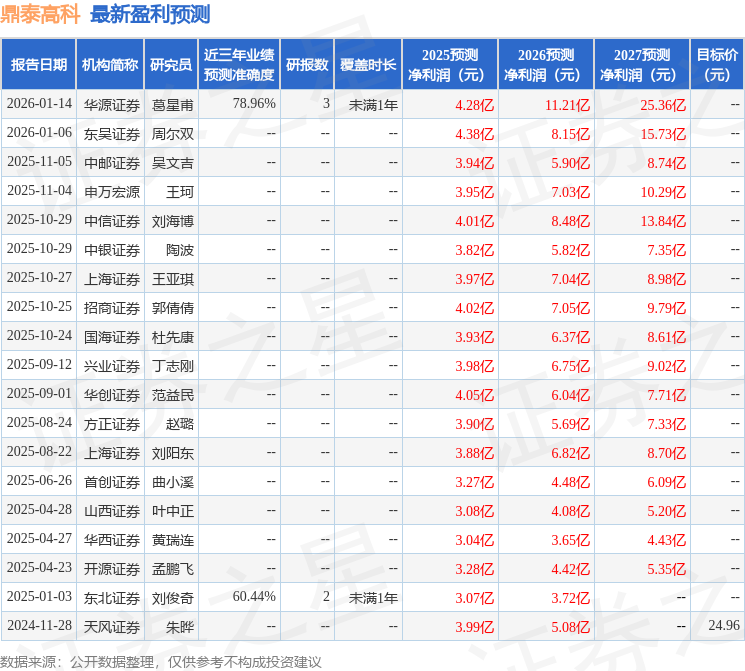The image size is (745, 671).
Task: Click the 研报数 column header
Action: [x=307, y=65]
